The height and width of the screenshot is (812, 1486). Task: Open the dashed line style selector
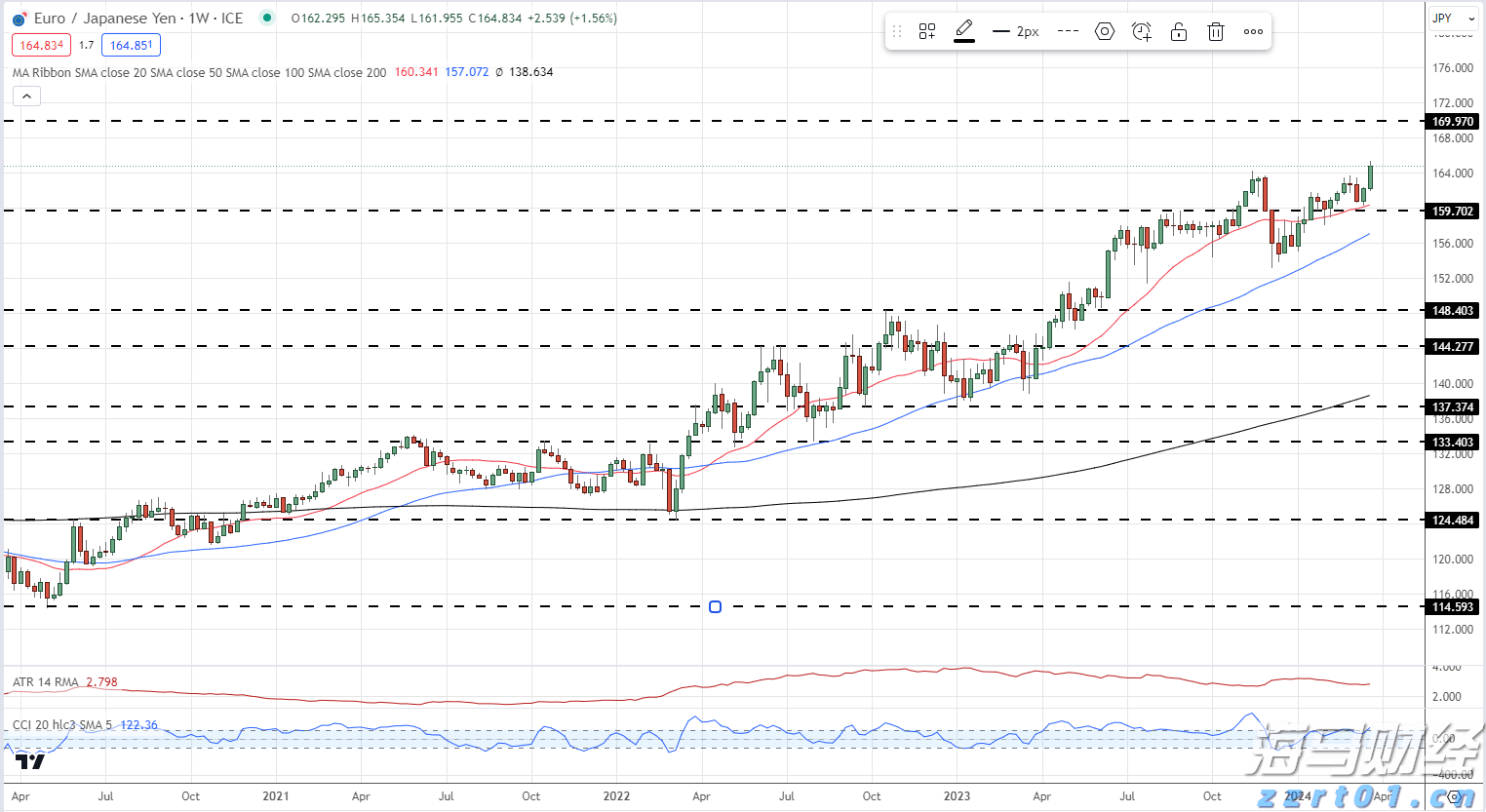1068,31
